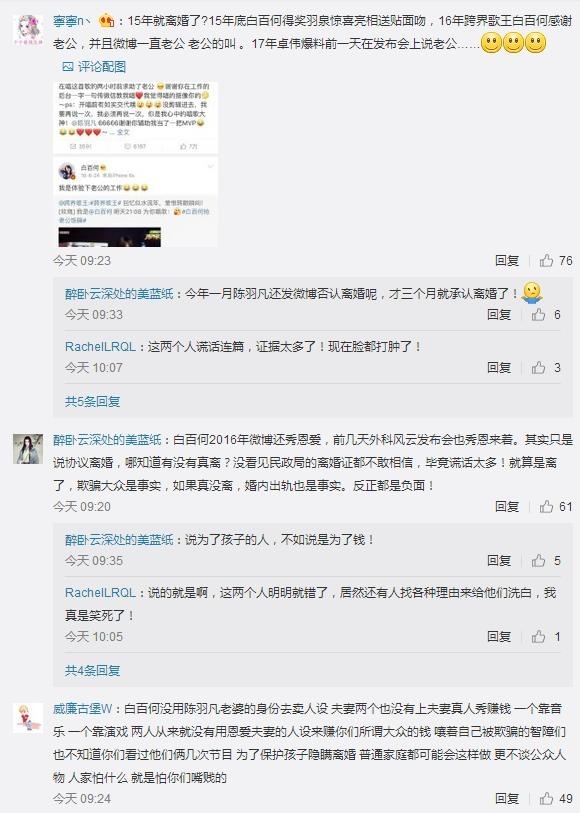This screenshot has width=580, height=813.
Task: Like RachelLRQL's 10:07 reply
Action: 546,368
